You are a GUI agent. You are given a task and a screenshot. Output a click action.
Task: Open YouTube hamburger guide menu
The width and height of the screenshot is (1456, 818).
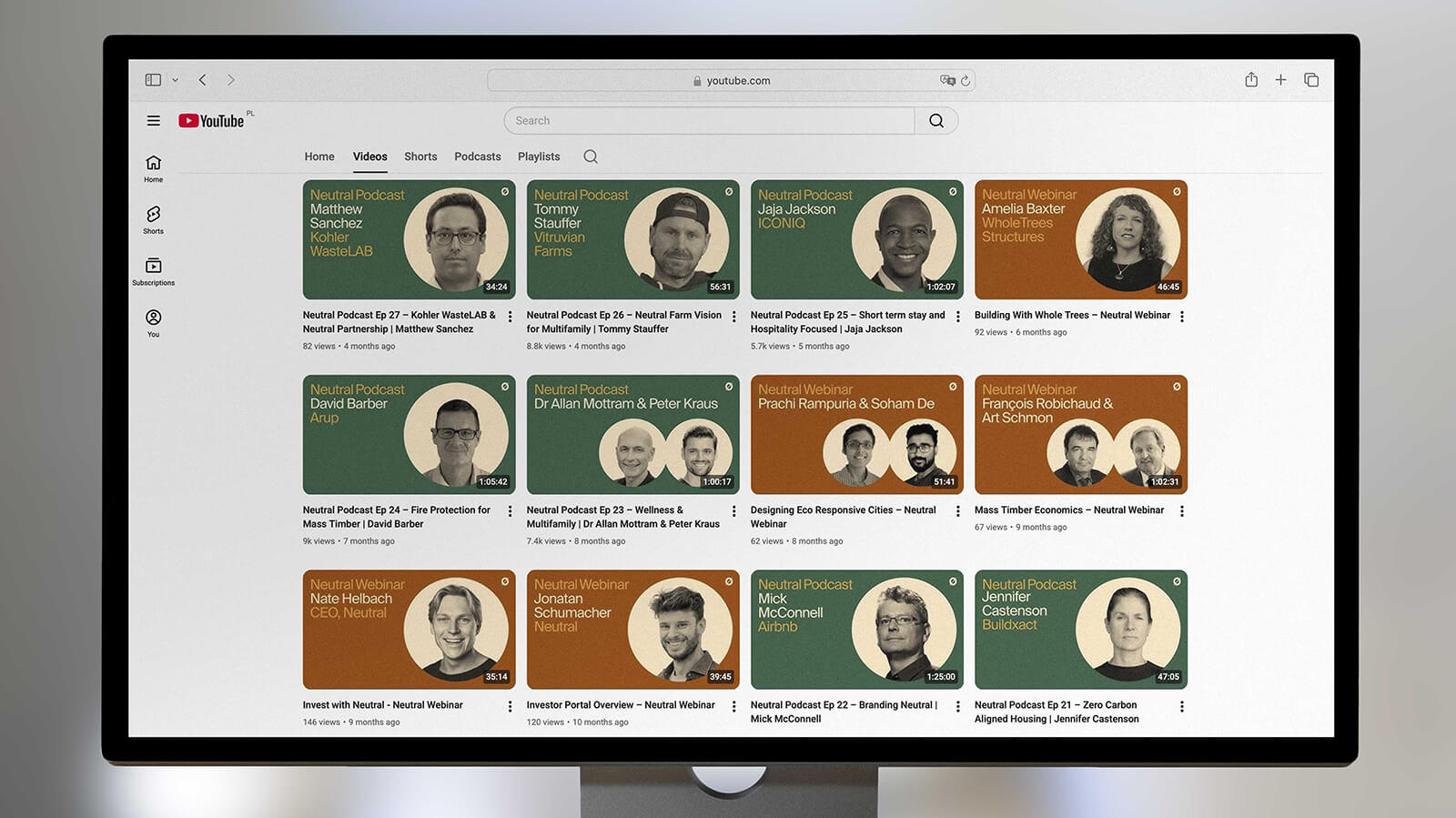[x=154, y=121]
